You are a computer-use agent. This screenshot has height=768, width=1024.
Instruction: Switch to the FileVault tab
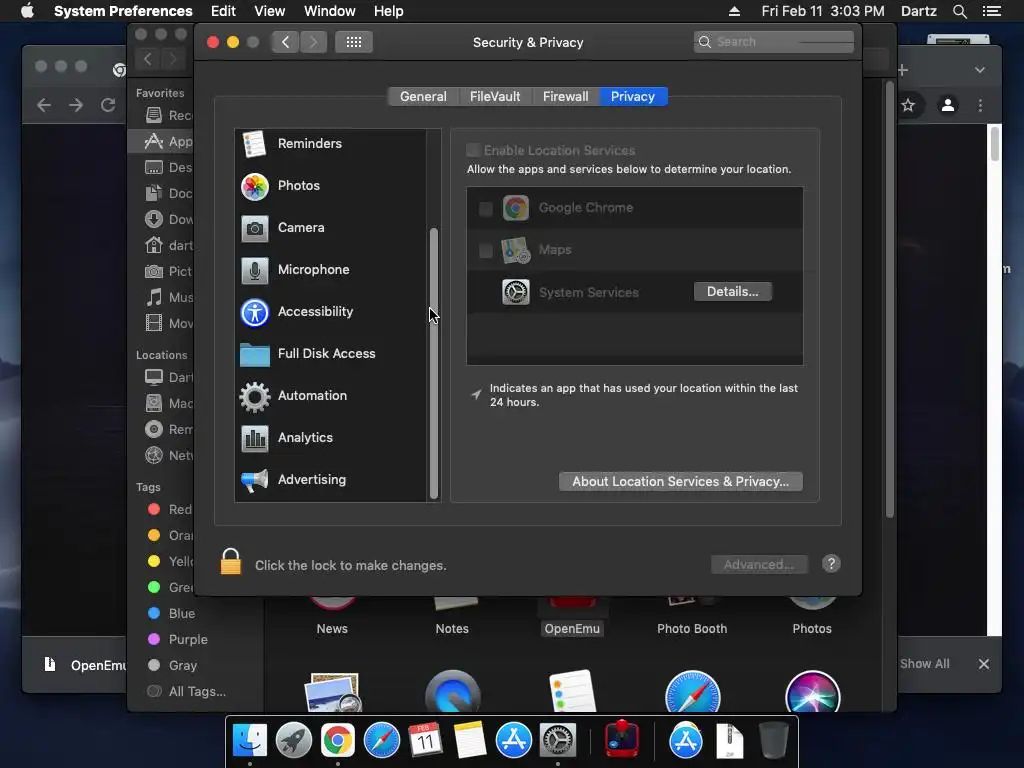(x=495, y=97)
